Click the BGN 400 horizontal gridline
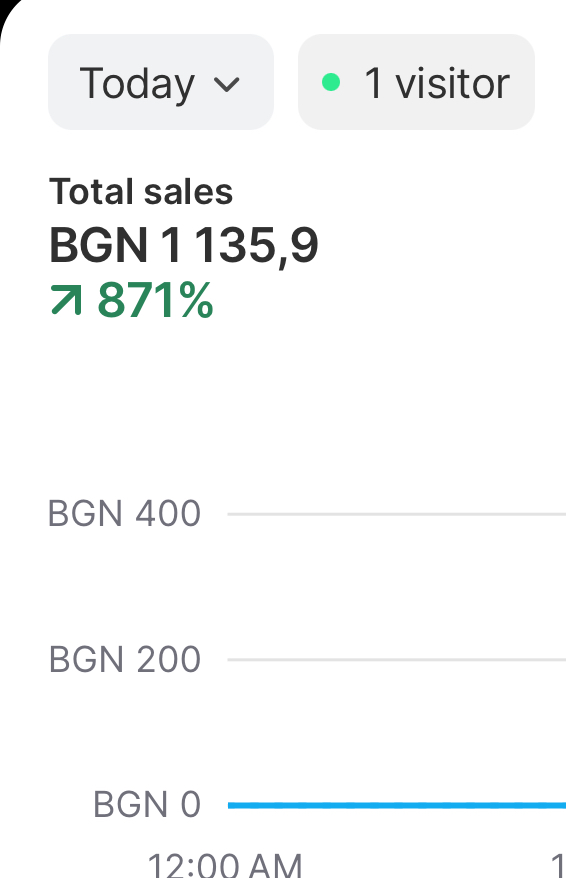The width and height of the screenshot is (566, 878). coord(397,513)
